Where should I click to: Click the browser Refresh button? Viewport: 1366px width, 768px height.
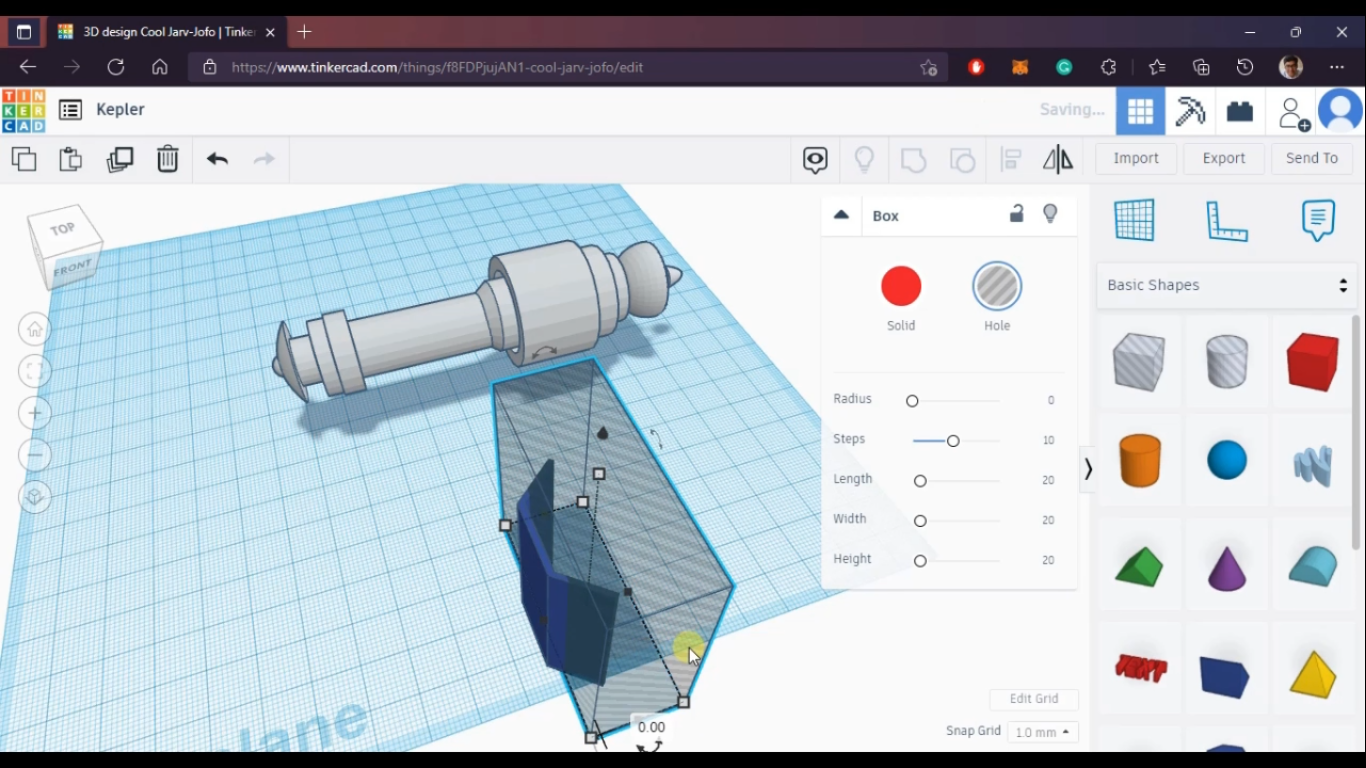(116, 67)
